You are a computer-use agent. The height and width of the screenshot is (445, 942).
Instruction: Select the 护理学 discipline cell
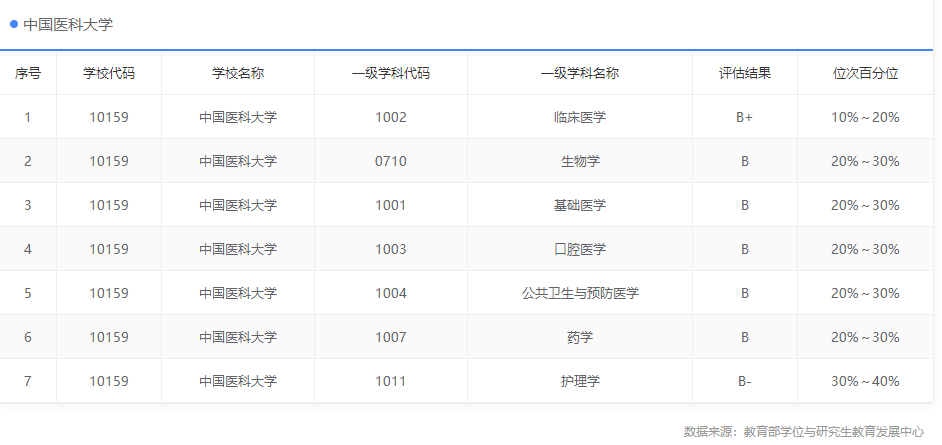[580, 381]
